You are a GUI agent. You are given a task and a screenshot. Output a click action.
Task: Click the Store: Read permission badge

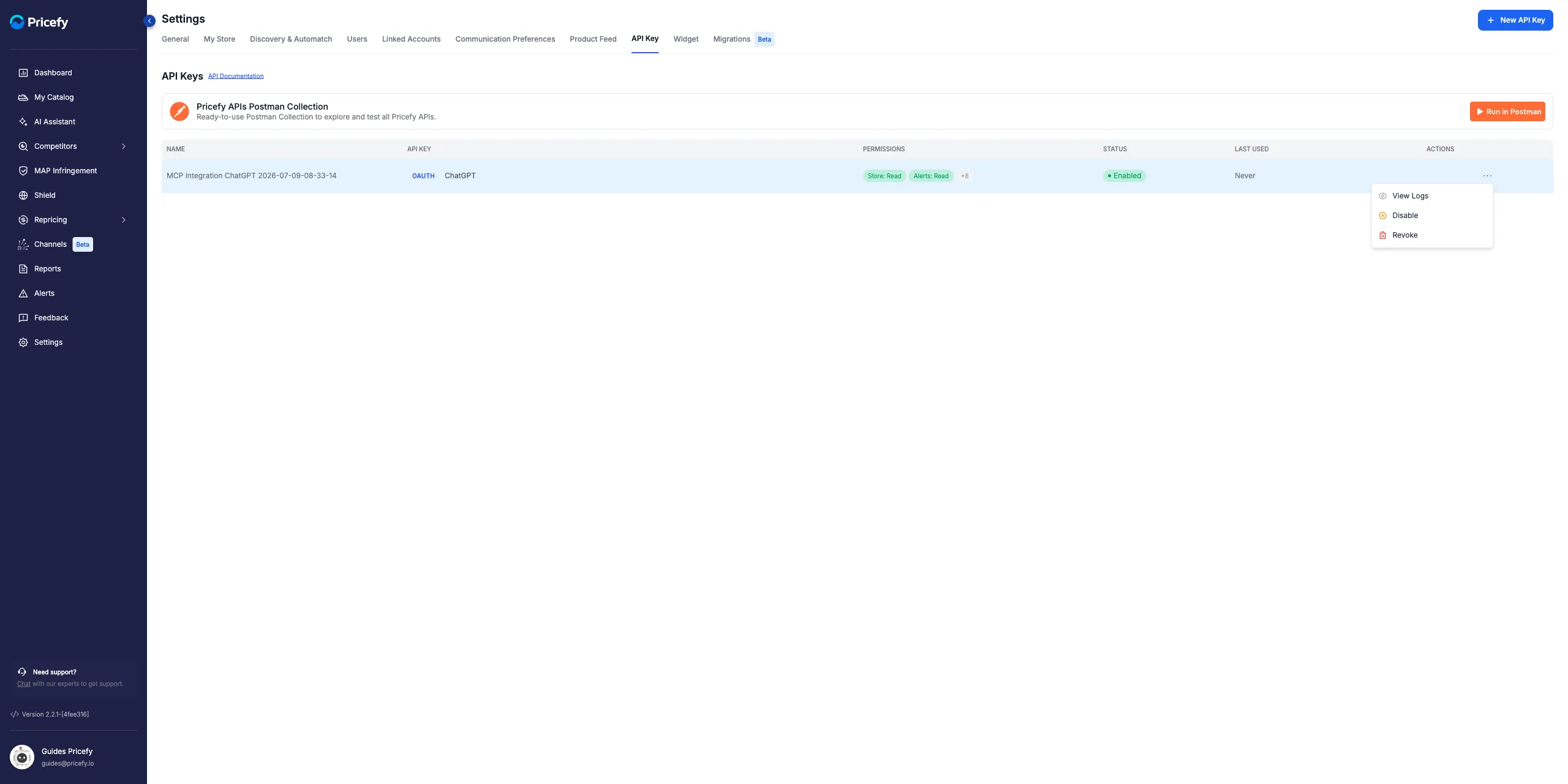click(x=884, y=176)
